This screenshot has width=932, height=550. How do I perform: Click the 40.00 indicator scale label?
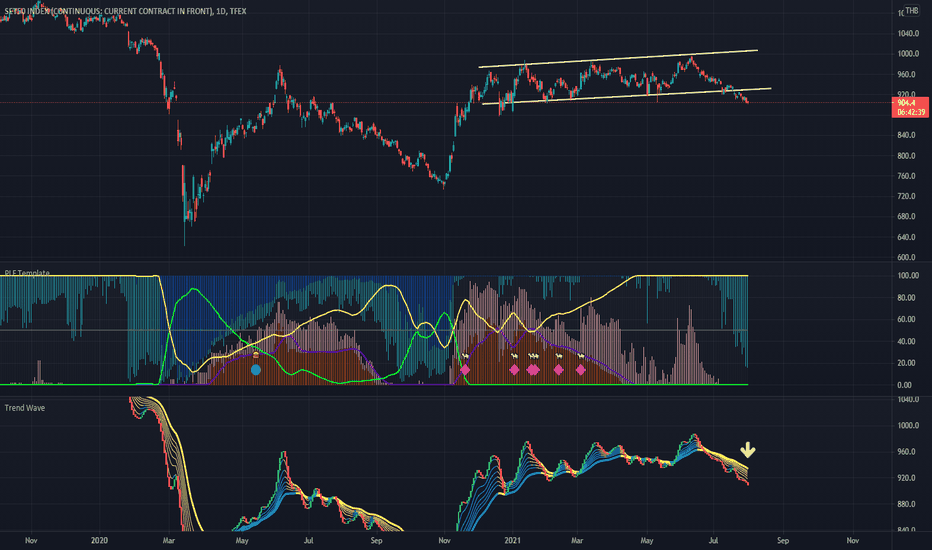click(x=907, y=341)
